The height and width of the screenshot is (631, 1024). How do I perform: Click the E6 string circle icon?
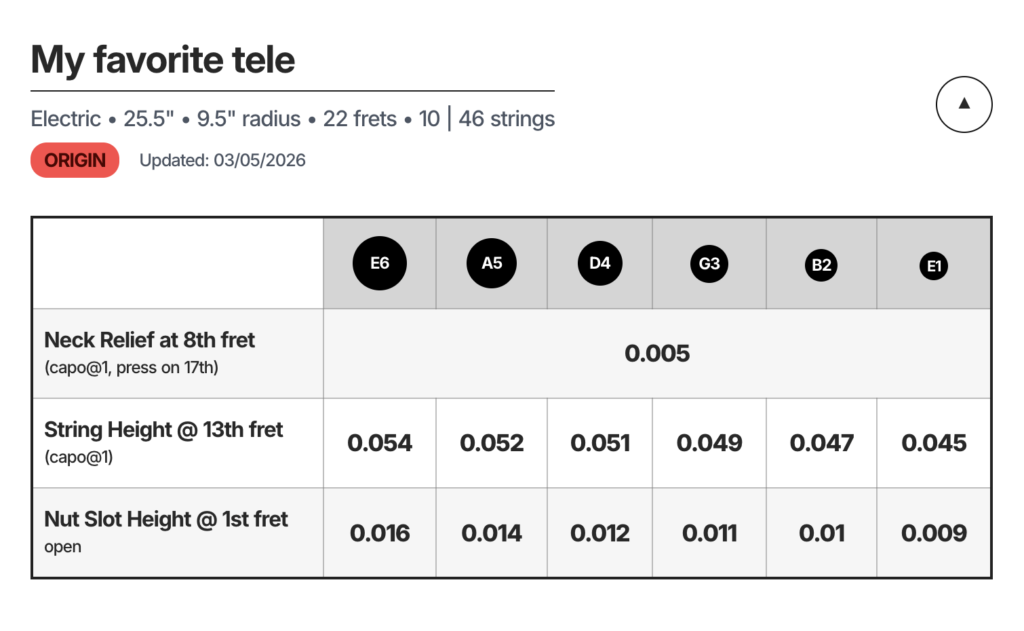[379, 264]
